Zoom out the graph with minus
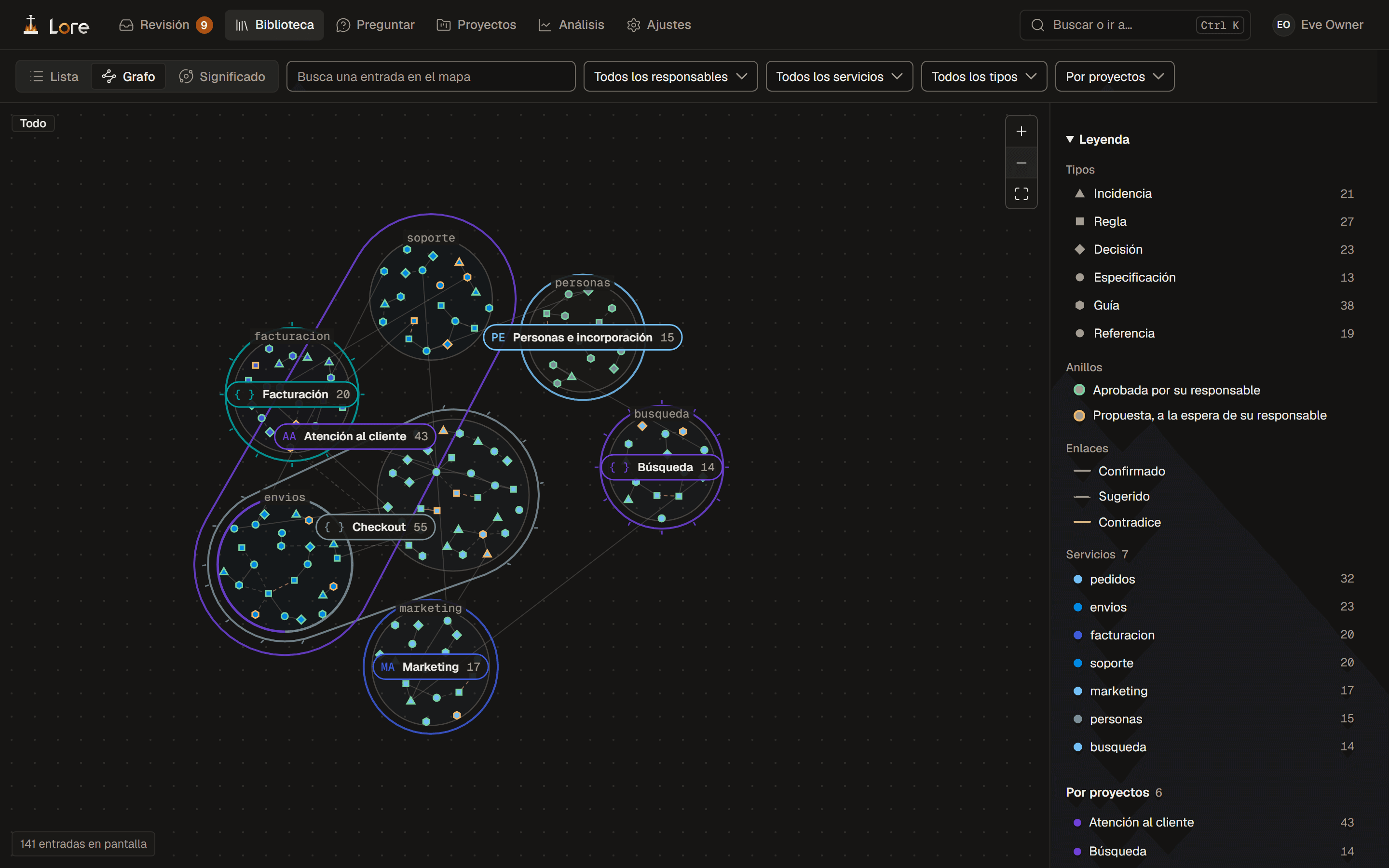Image resolution: width=1389 pixels, height=868 pixels. [1021, 163]
